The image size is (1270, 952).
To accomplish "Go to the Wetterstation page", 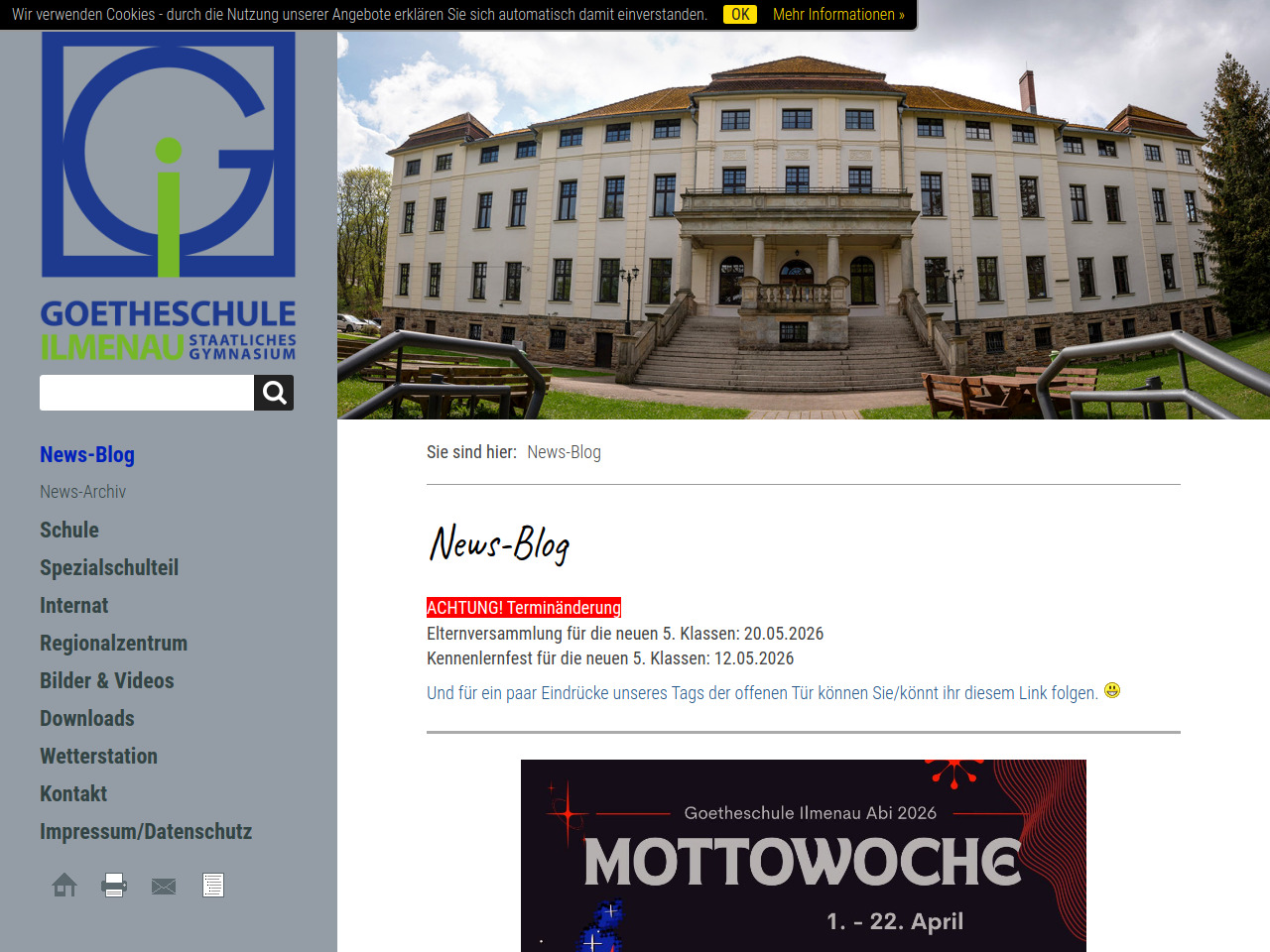I will [99, 756].
